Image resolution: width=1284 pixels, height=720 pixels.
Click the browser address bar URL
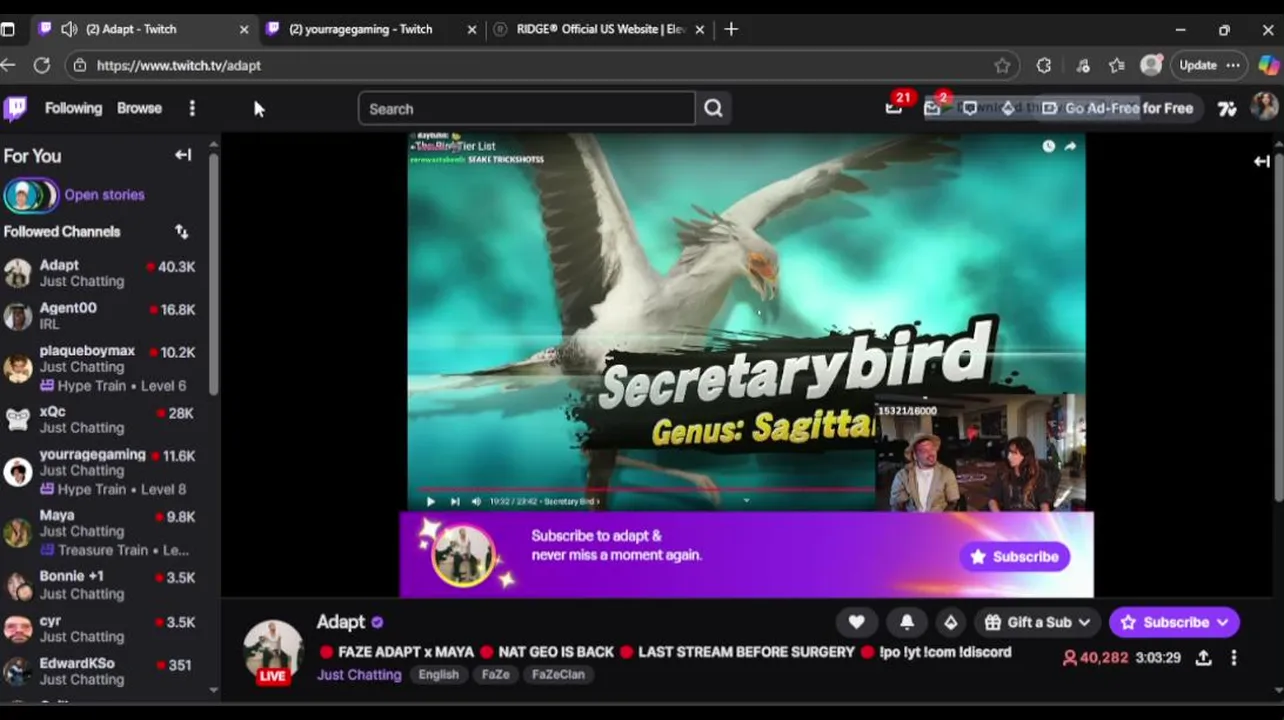178,65
